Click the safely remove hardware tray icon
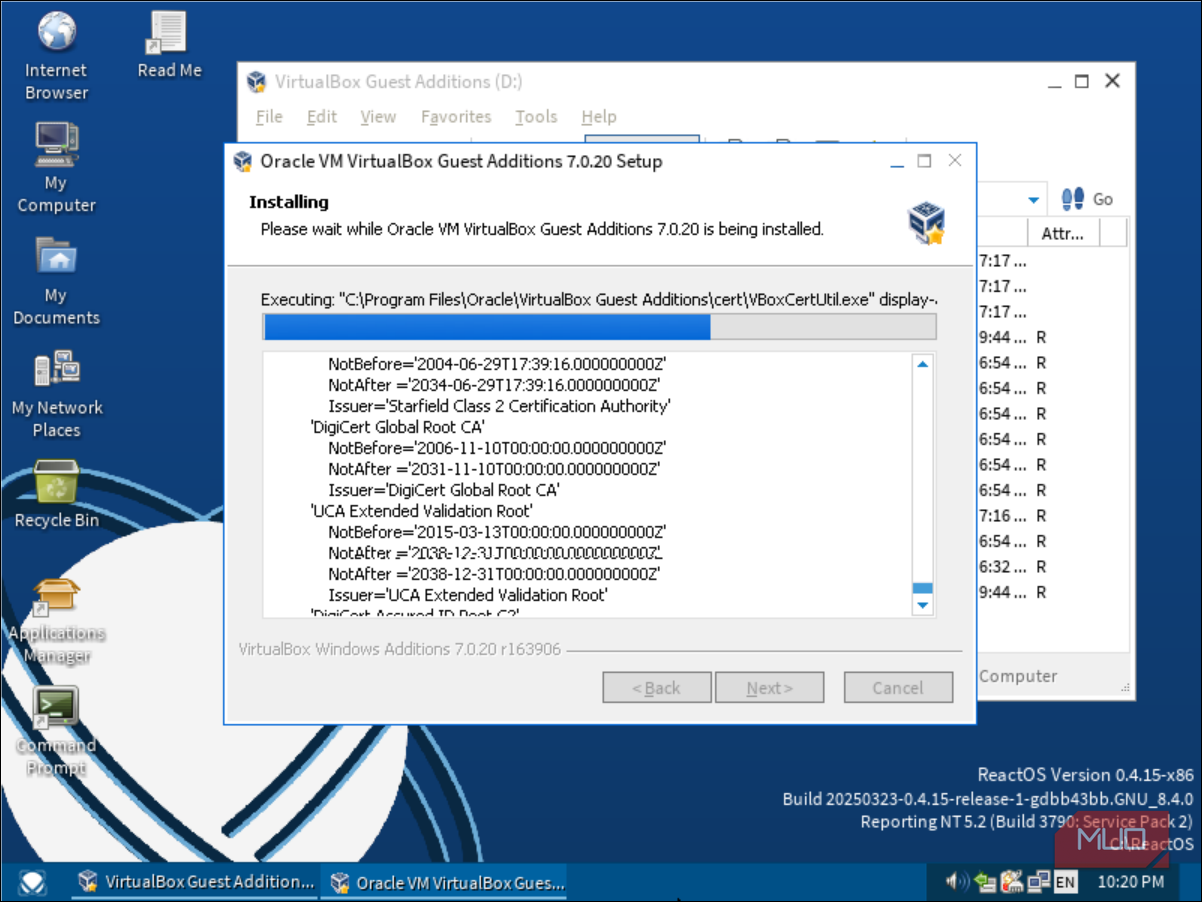 coord(985,881)
